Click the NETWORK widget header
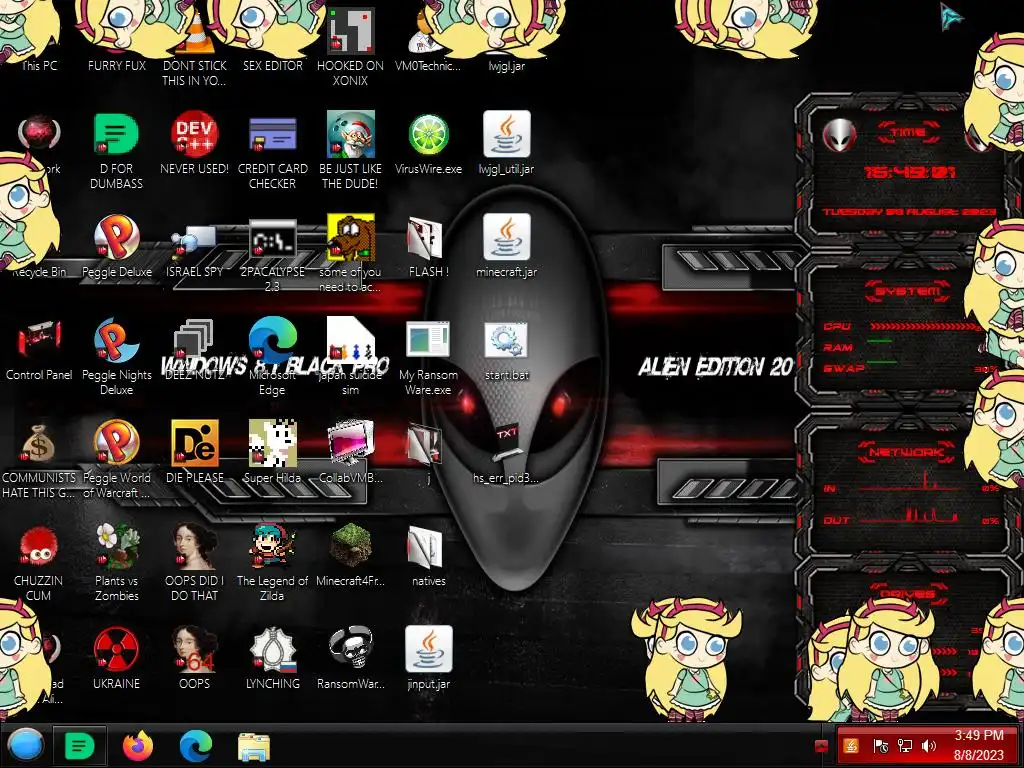Screen dimensions: 1024x768 pyautogui.click(x=907, y=452)
